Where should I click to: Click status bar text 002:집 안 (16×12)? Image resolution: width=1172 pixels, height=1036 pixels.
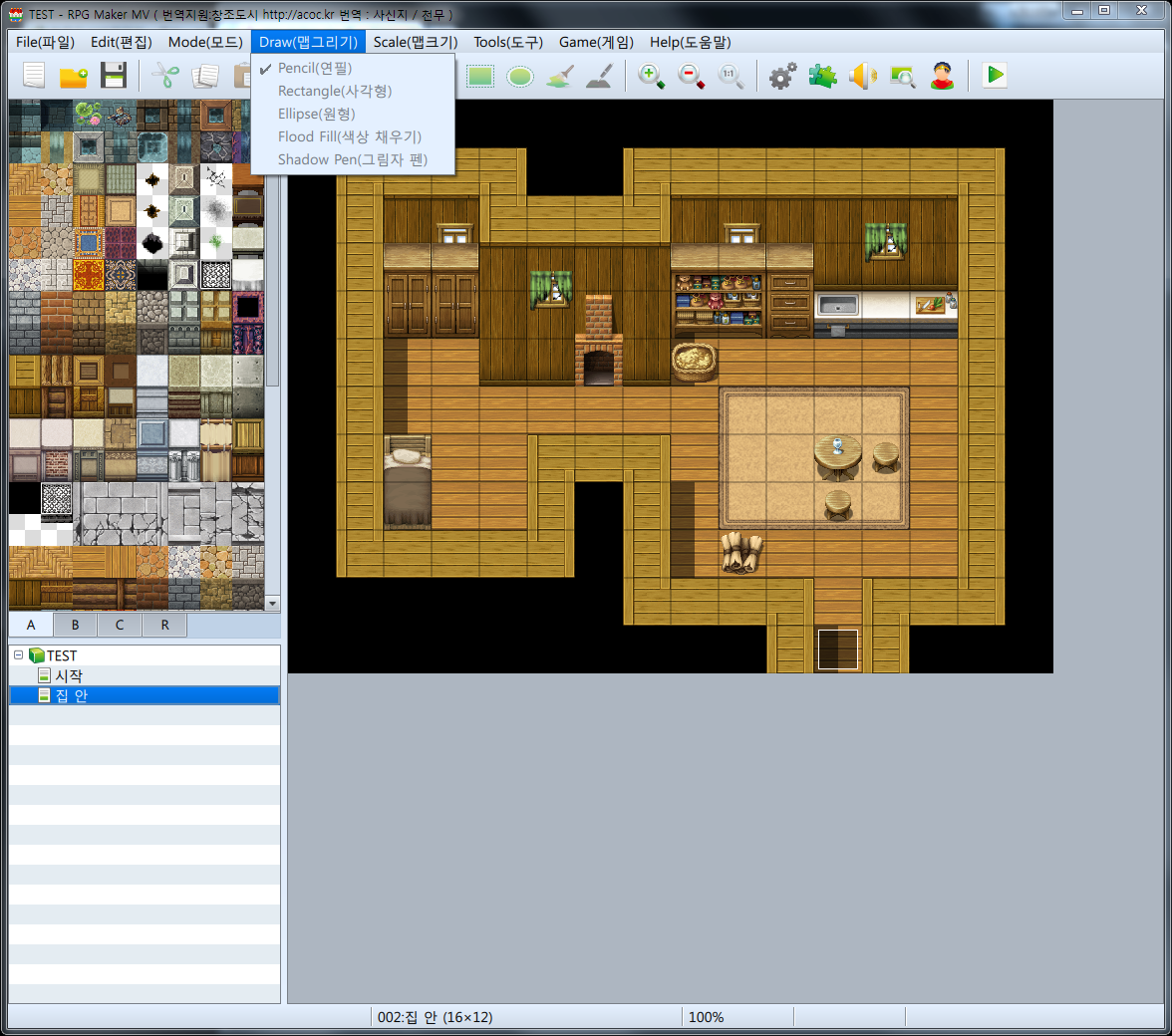tap(435, 1017)
